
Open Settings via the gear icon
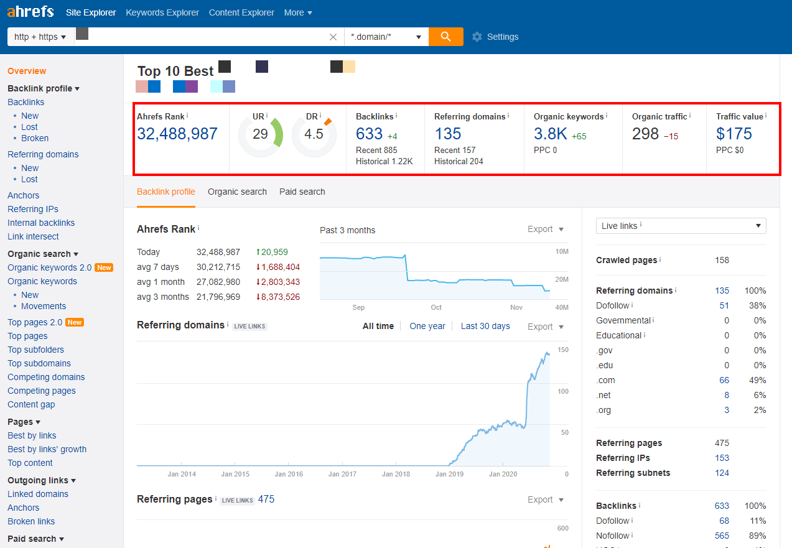(477, 37)
